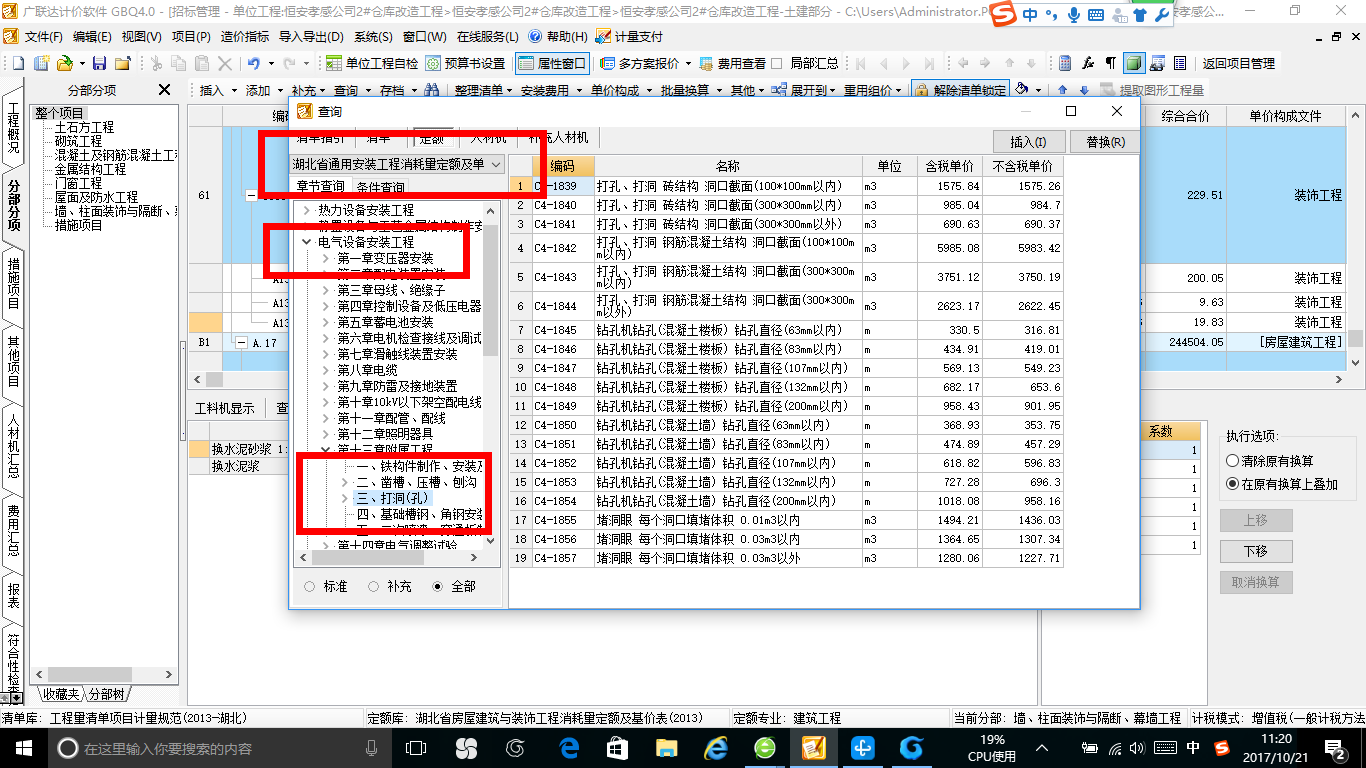1366x768 pixels.
Task: Select 门窗工程 in left tree
Action: pos(78,184)
